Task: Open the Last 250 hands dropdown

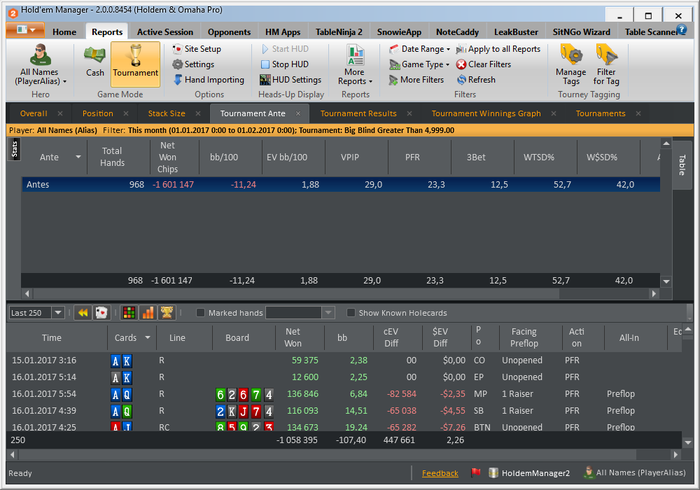Action: point(58,313)
